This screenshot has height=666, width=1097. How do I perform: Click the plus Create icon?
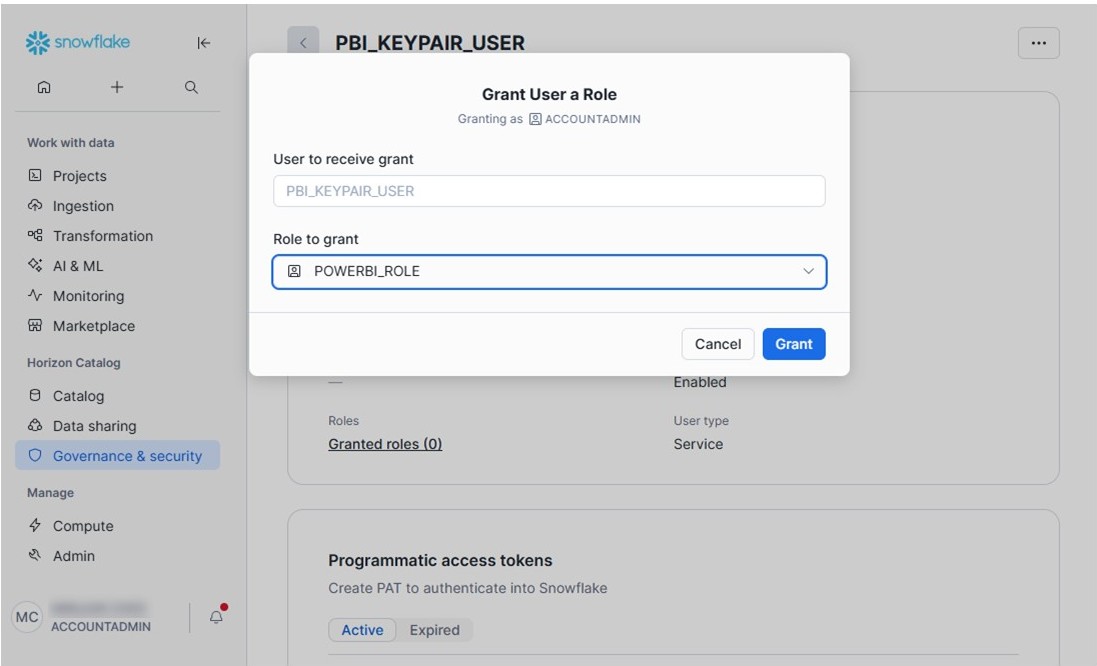[x=117, y=88]
